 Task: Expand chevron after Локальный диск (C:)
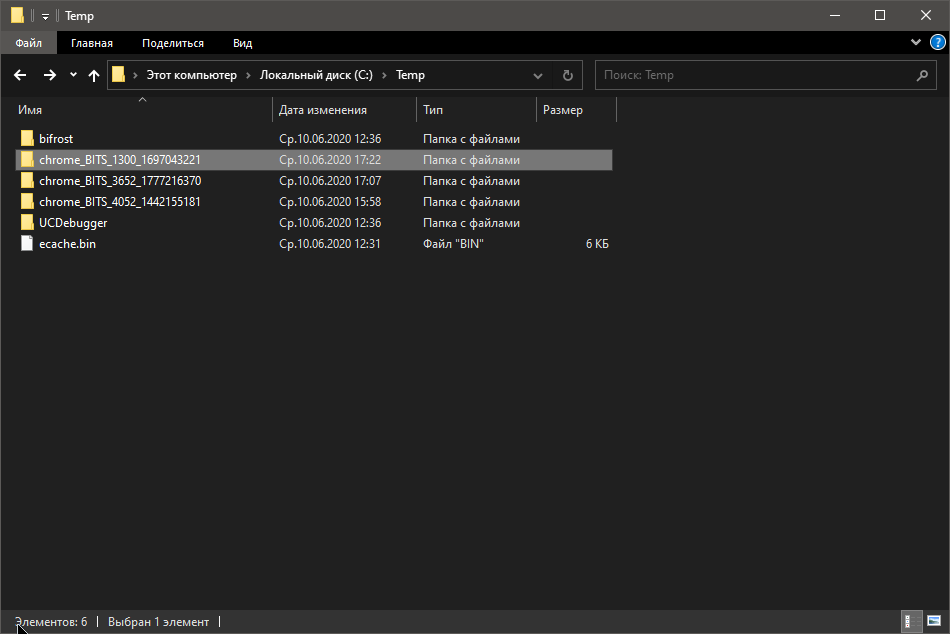tap(384, 75)
